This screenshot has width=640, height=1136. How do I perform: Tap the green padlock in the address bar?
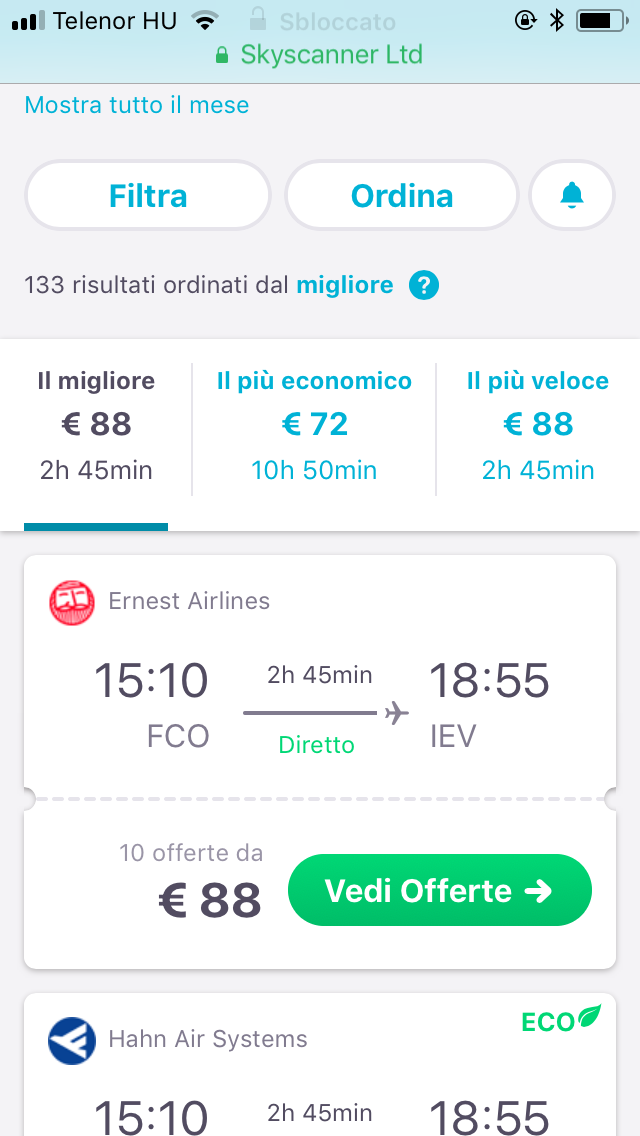click(222, 55)
